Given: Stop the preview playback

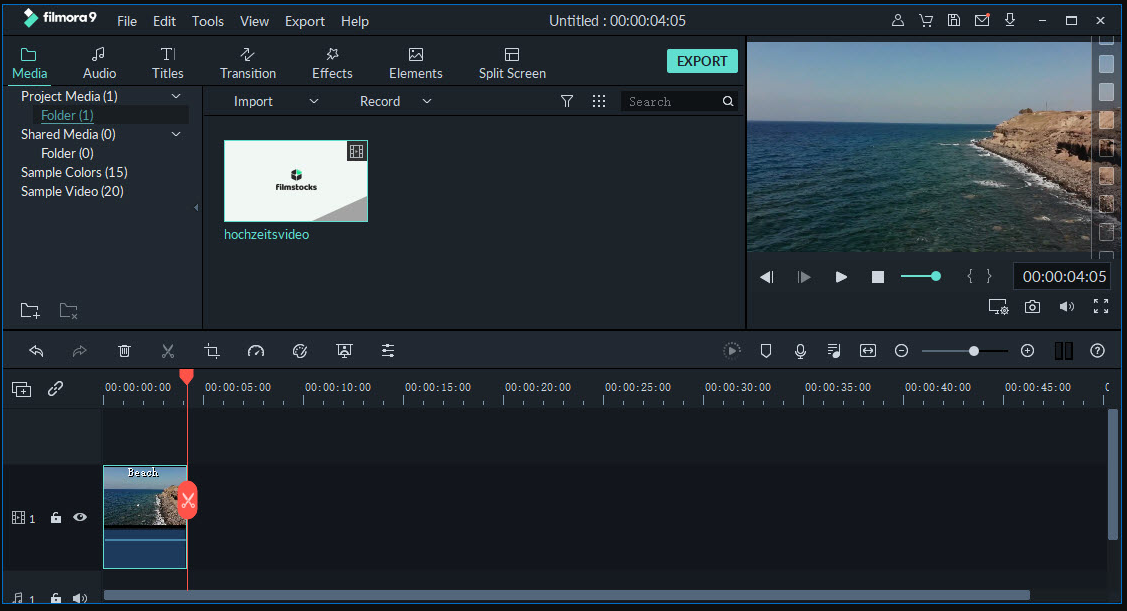Looking at the screenshot, I should coord(878,277).
